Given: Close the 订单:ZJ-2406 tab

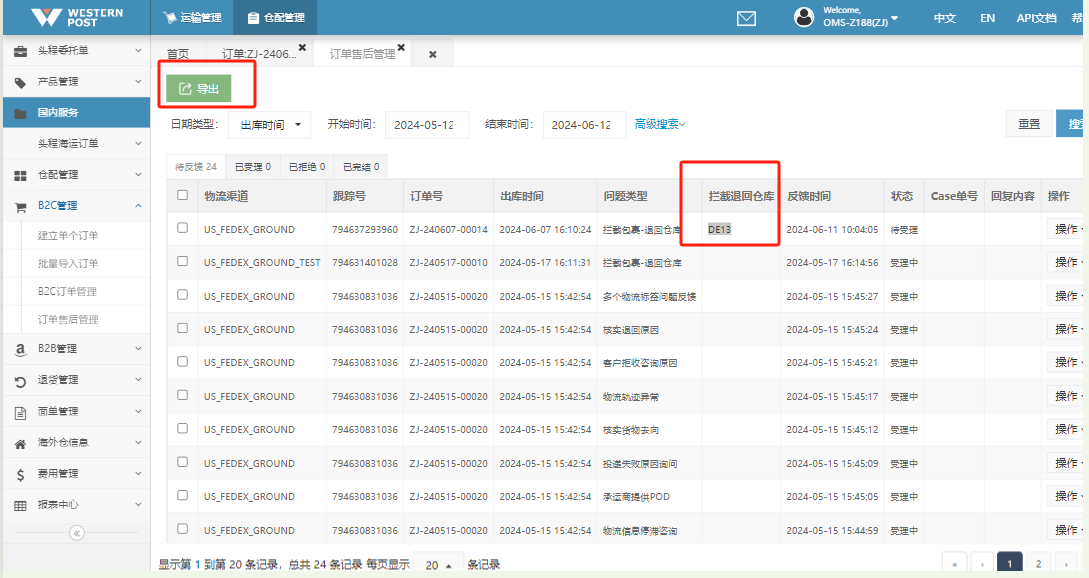Looking at the screenshot, I should [302, 47].
